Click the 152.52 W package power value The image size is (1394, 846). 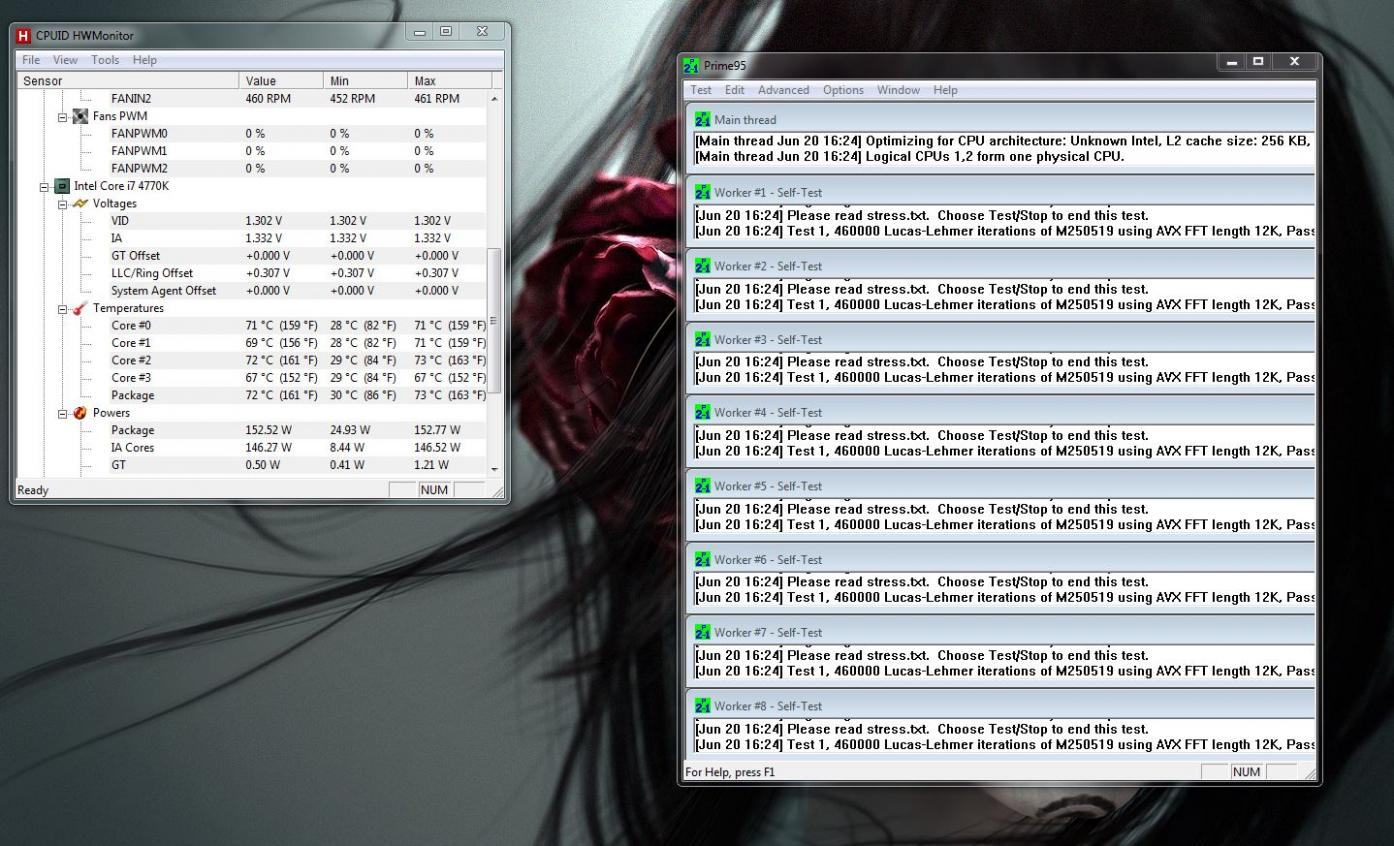(268, 431)
